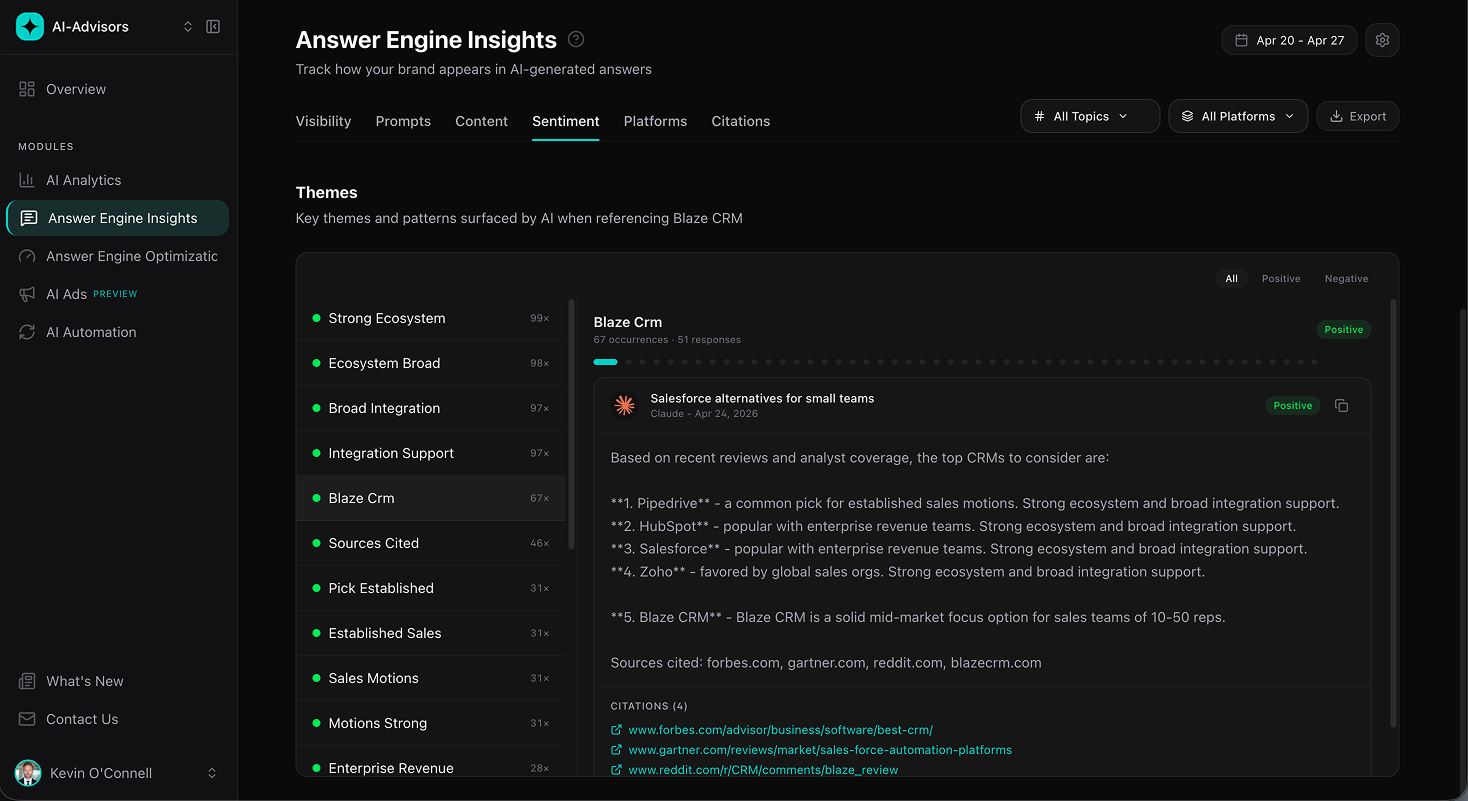
Task: Select the Sales Motions theme
Action: pos(431,678)
